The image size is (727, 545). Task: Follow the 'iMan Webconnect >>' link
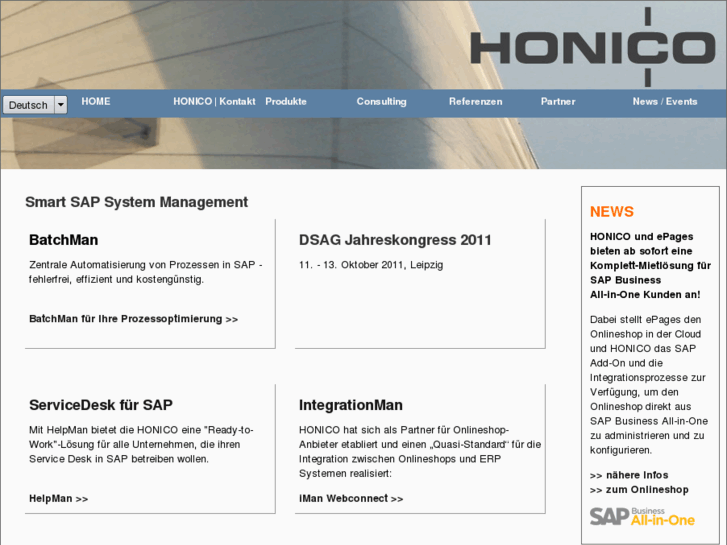click(351, 498)
